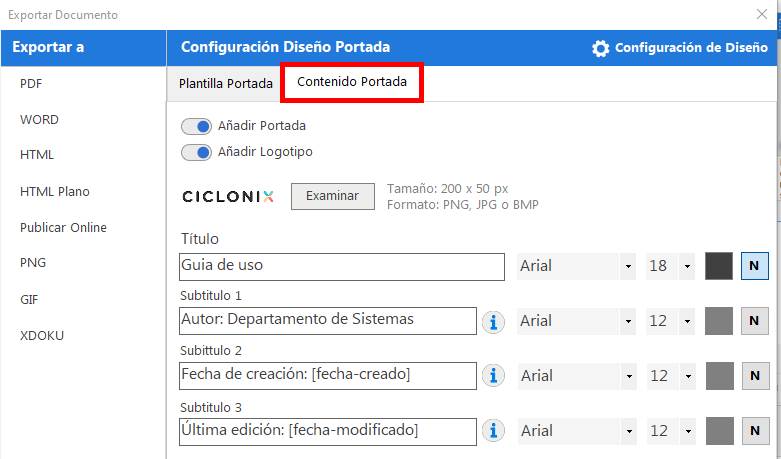Disable the Añadir Portada switch
The width and height of the screenshot is (781, 459).
tap(196, 126)
